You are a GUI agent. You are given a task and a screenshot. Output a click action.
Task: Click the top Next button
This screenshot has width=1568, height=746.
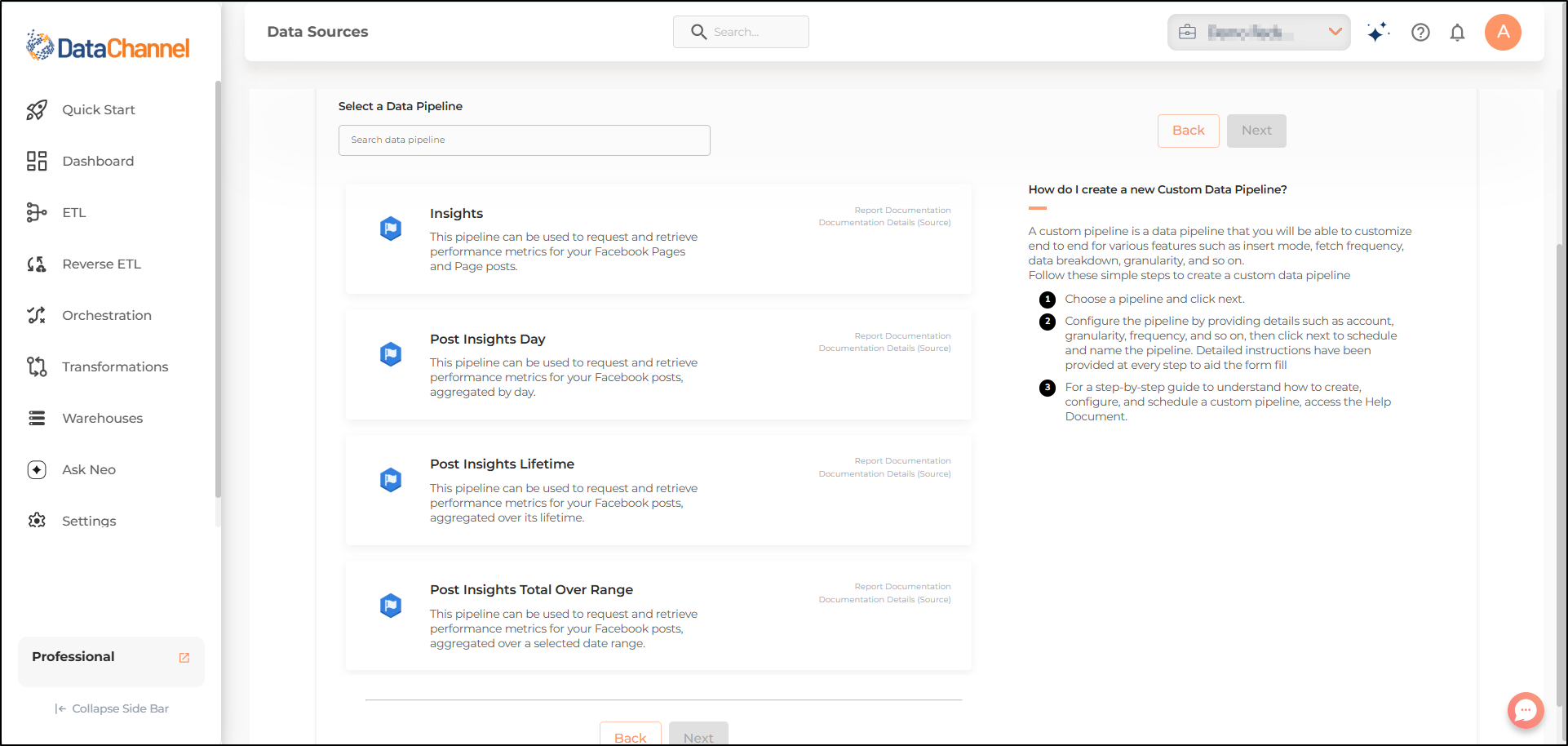pos(1256,131)
